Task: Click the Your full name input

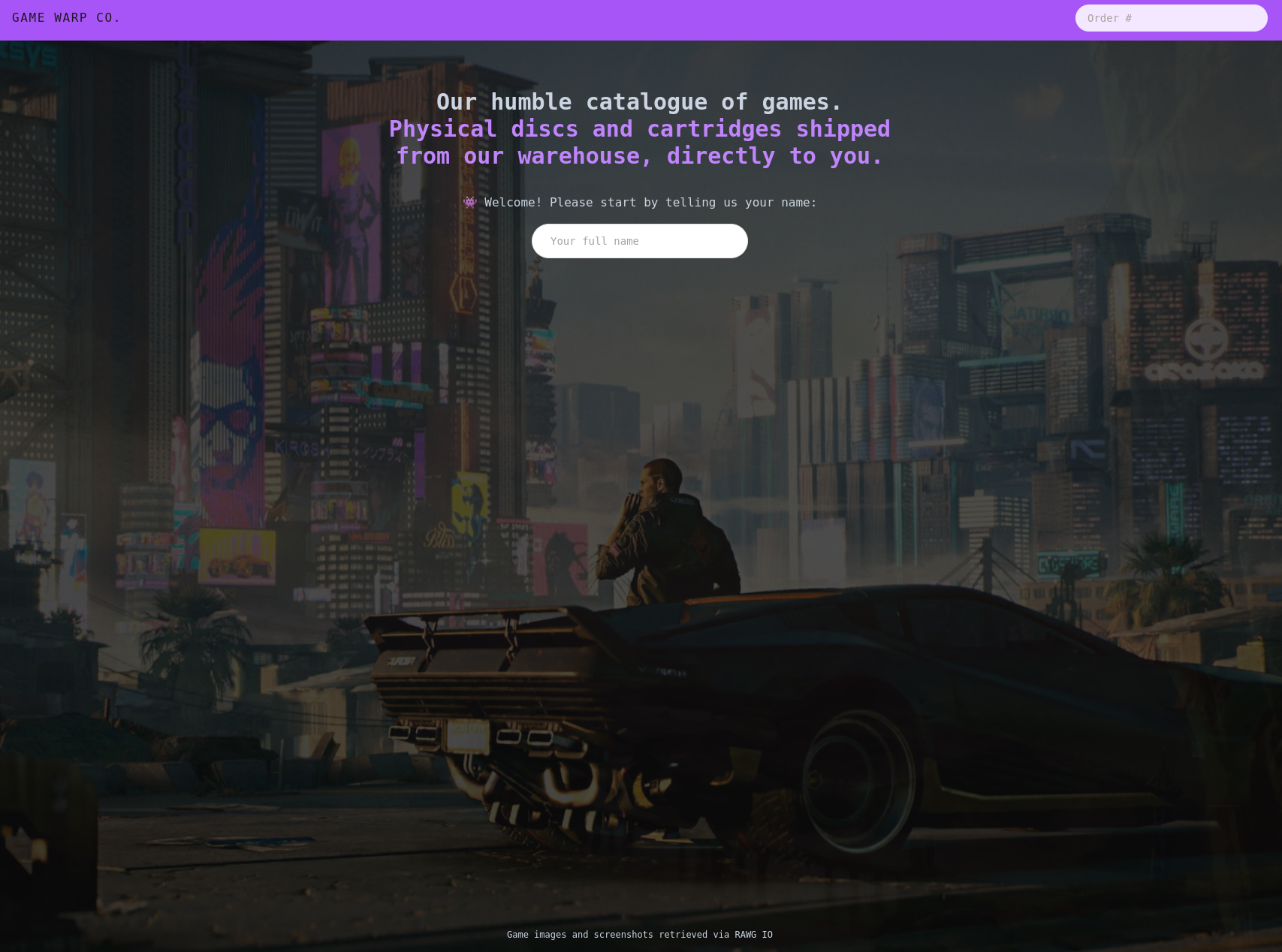Action: tap(640, 241)
